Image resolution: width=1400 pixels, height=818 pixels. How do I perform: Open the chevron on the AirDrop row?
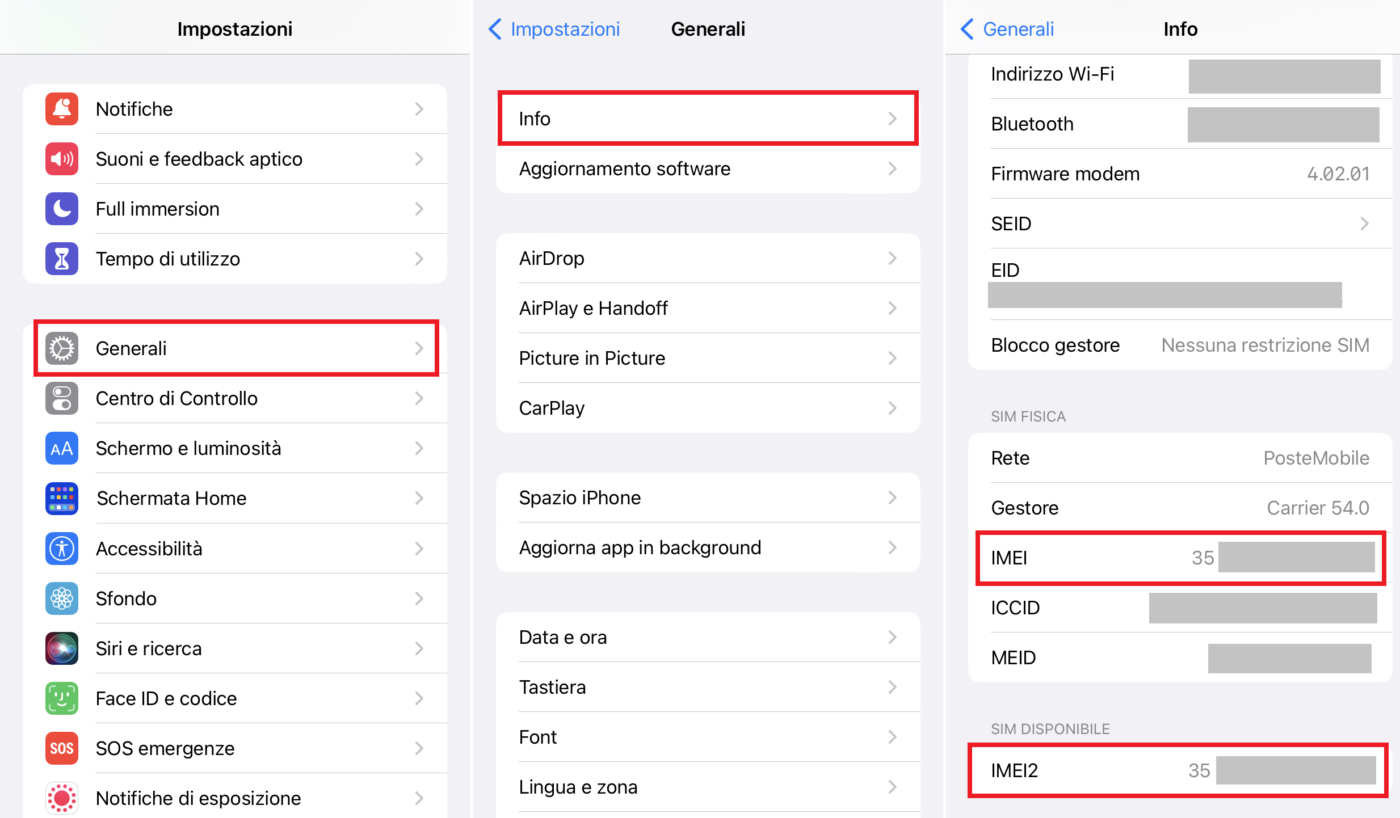[x=892, y=258]
